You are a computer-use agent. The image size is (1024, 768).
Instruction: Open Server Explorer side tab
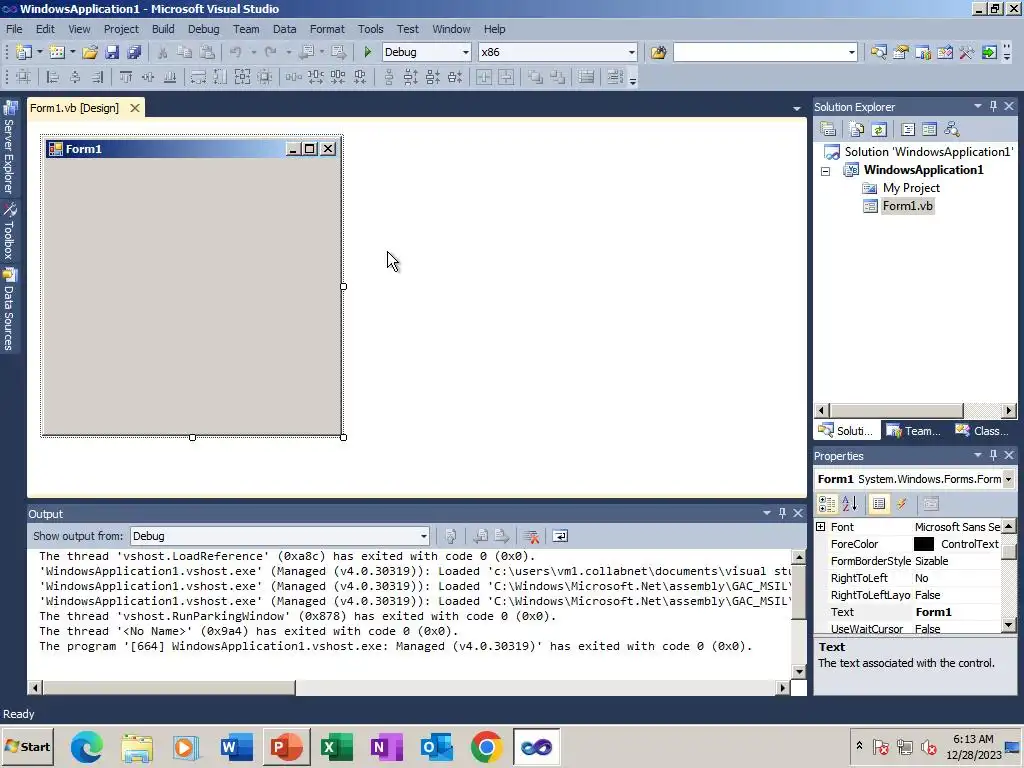[x=9, y=148]
